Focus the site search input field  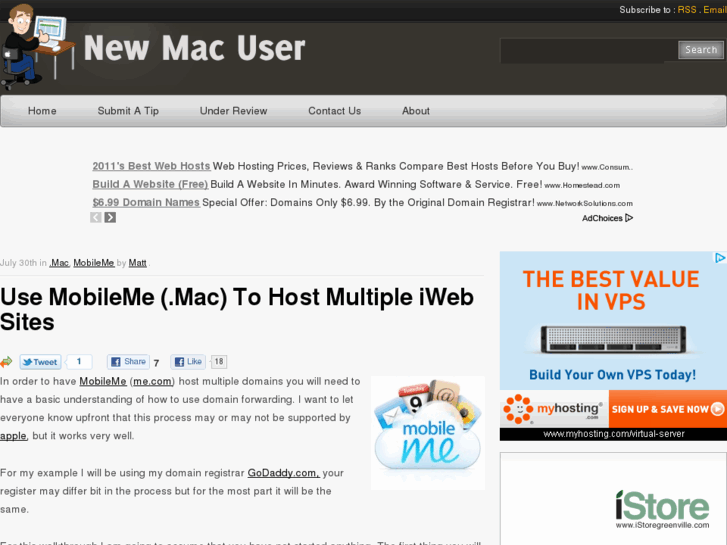click(x=588, y=51)
